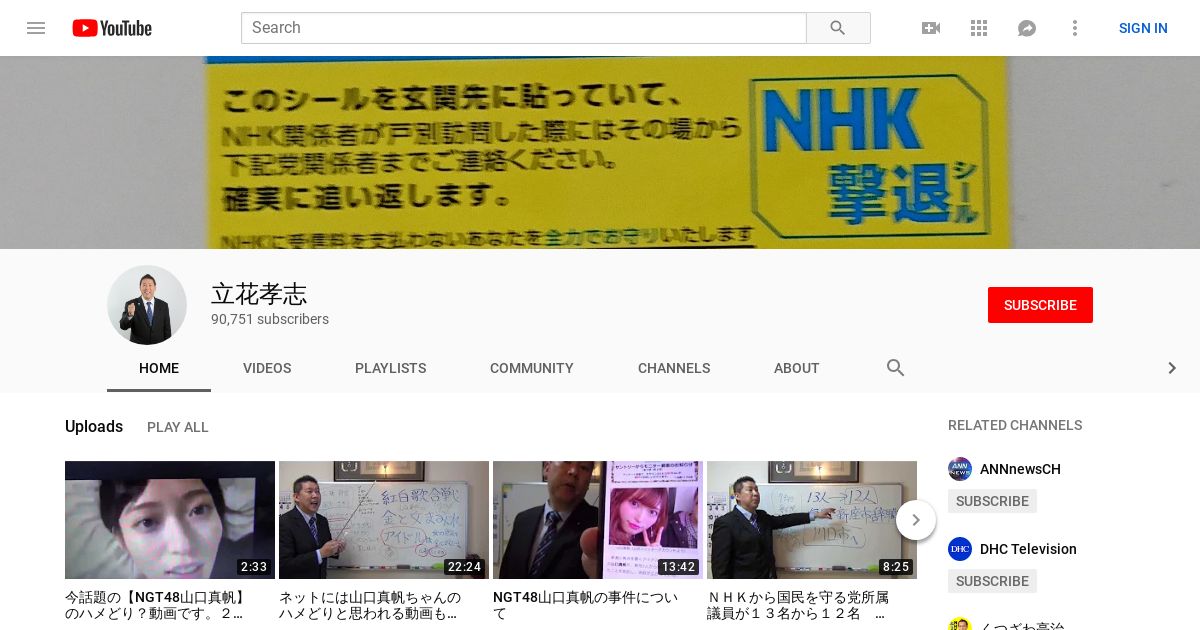Show more channel tabs with right chevron

pos(1172,368)
